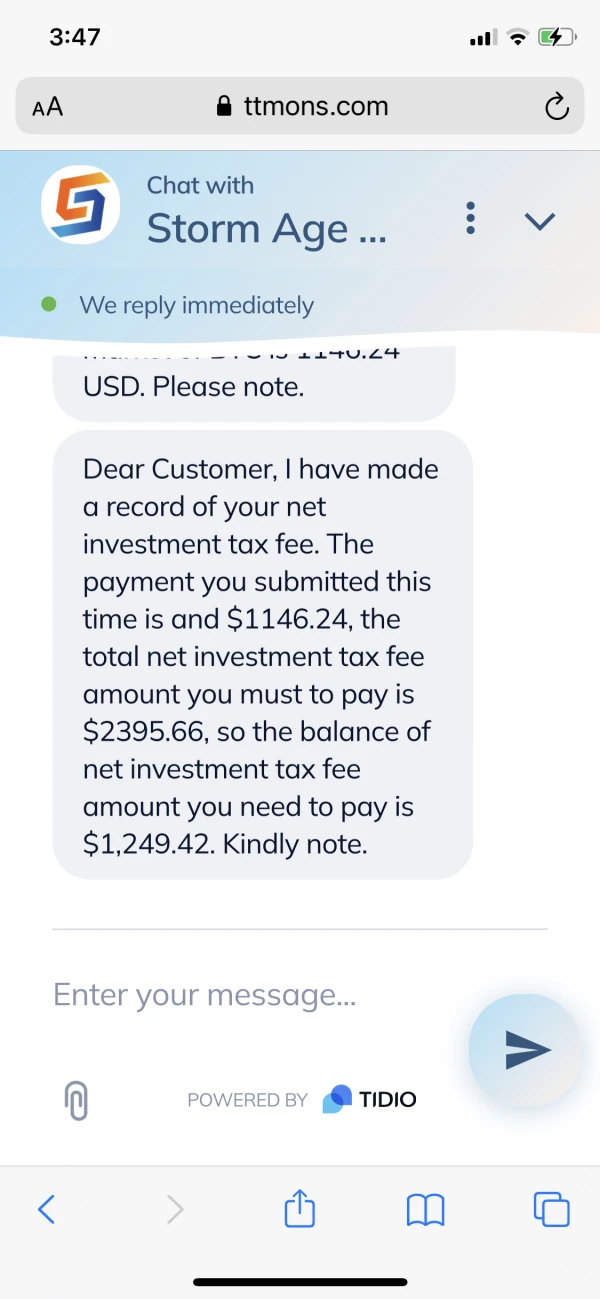The width and height of the screenshot is (600, 1299).
Task: Go back with the browser back arrow
Action: pos(46,1210)
